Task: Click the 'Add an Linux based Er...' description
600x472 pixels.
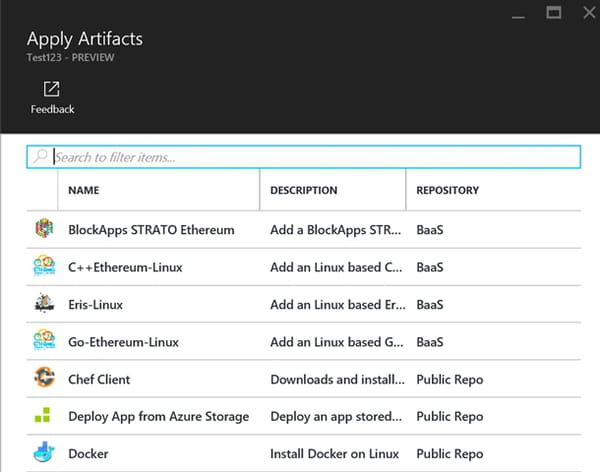Action: 338,305
